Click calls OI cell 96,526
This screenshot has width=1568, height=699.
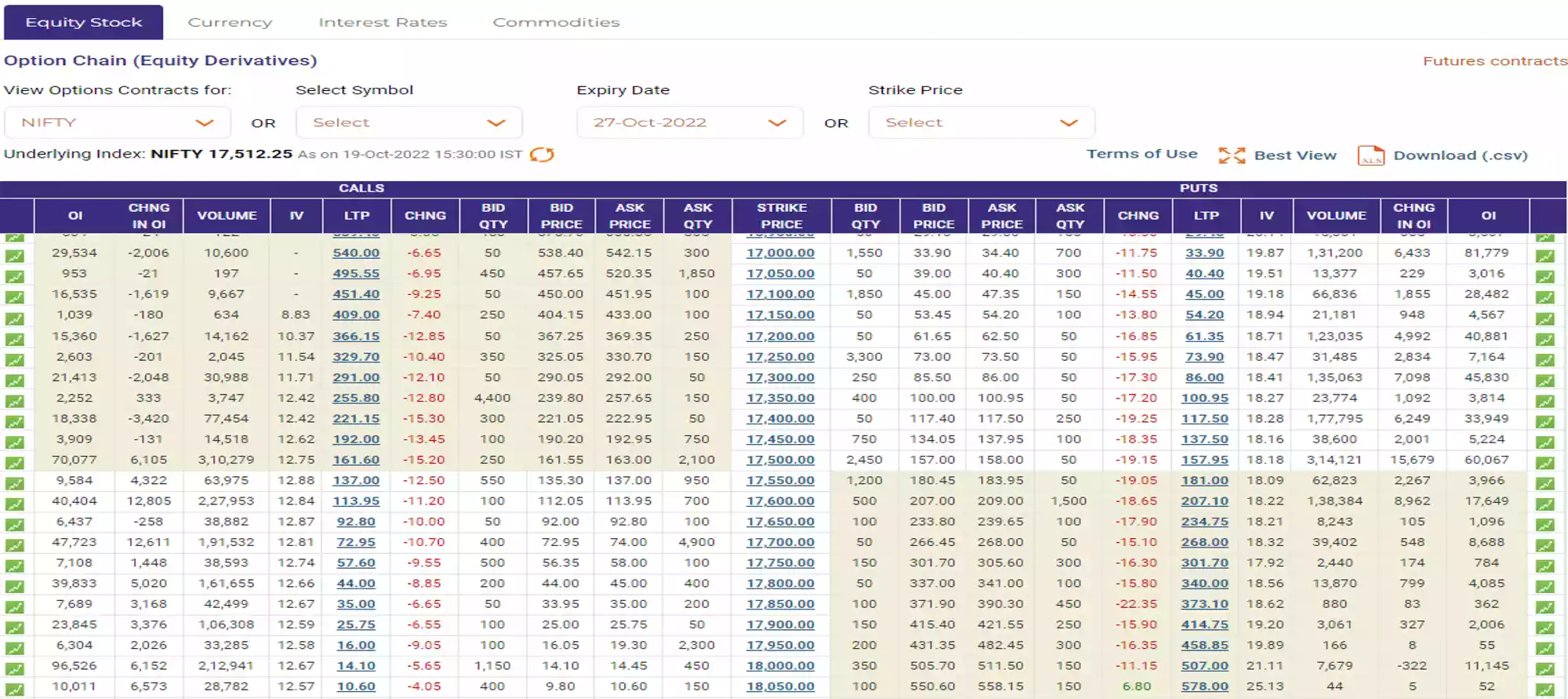pos(74,665)
